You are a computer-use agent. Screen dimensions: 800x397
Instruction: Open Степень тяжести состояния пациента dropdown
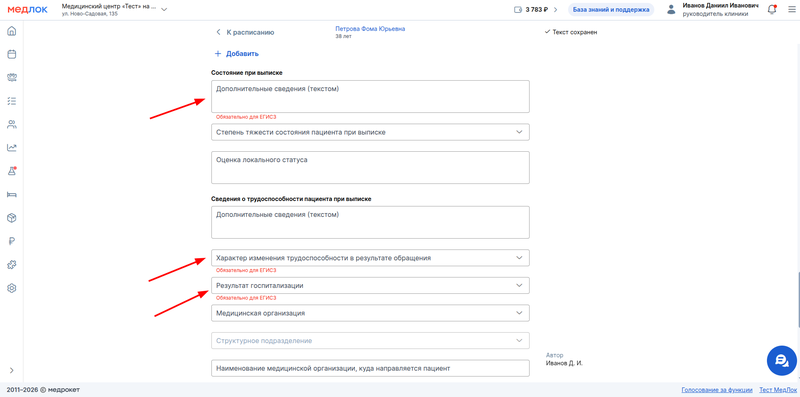[x=370, y=132]
